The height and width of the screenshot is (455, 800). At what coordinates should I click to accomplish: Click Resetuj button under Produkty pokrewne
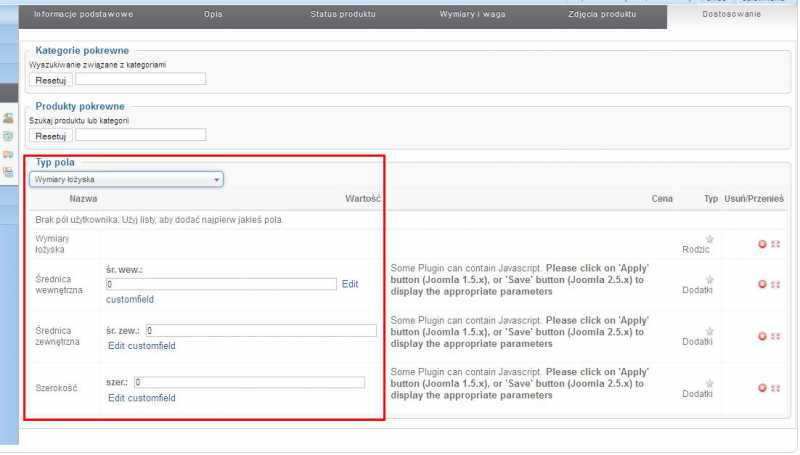tap(50, 136)
